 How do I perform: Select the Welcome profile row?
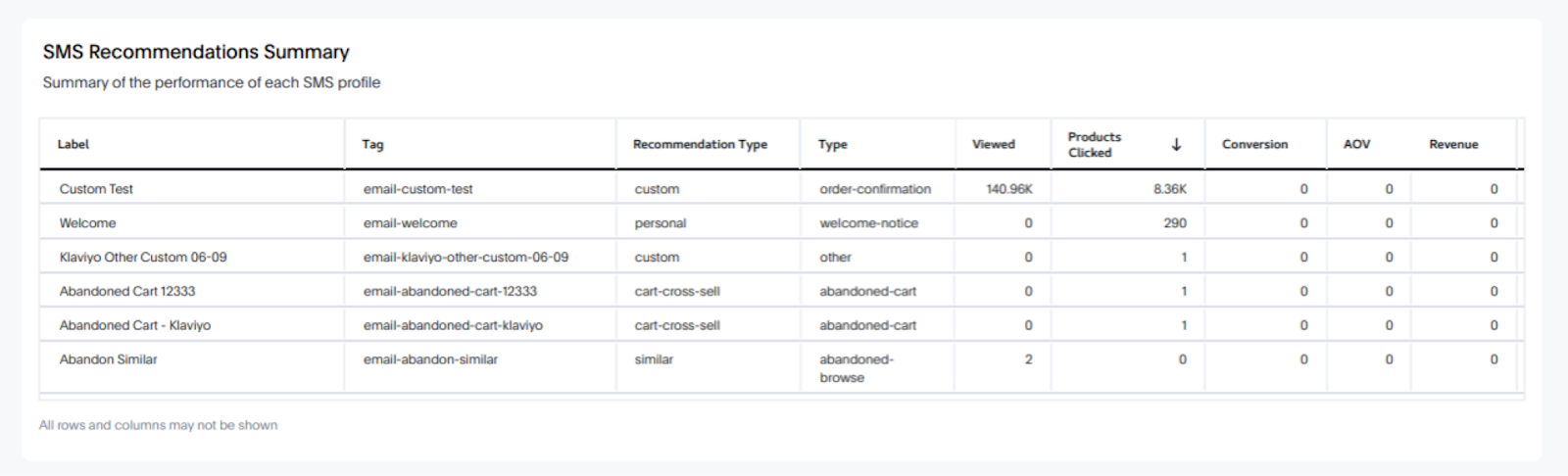(x=87, y=223)
